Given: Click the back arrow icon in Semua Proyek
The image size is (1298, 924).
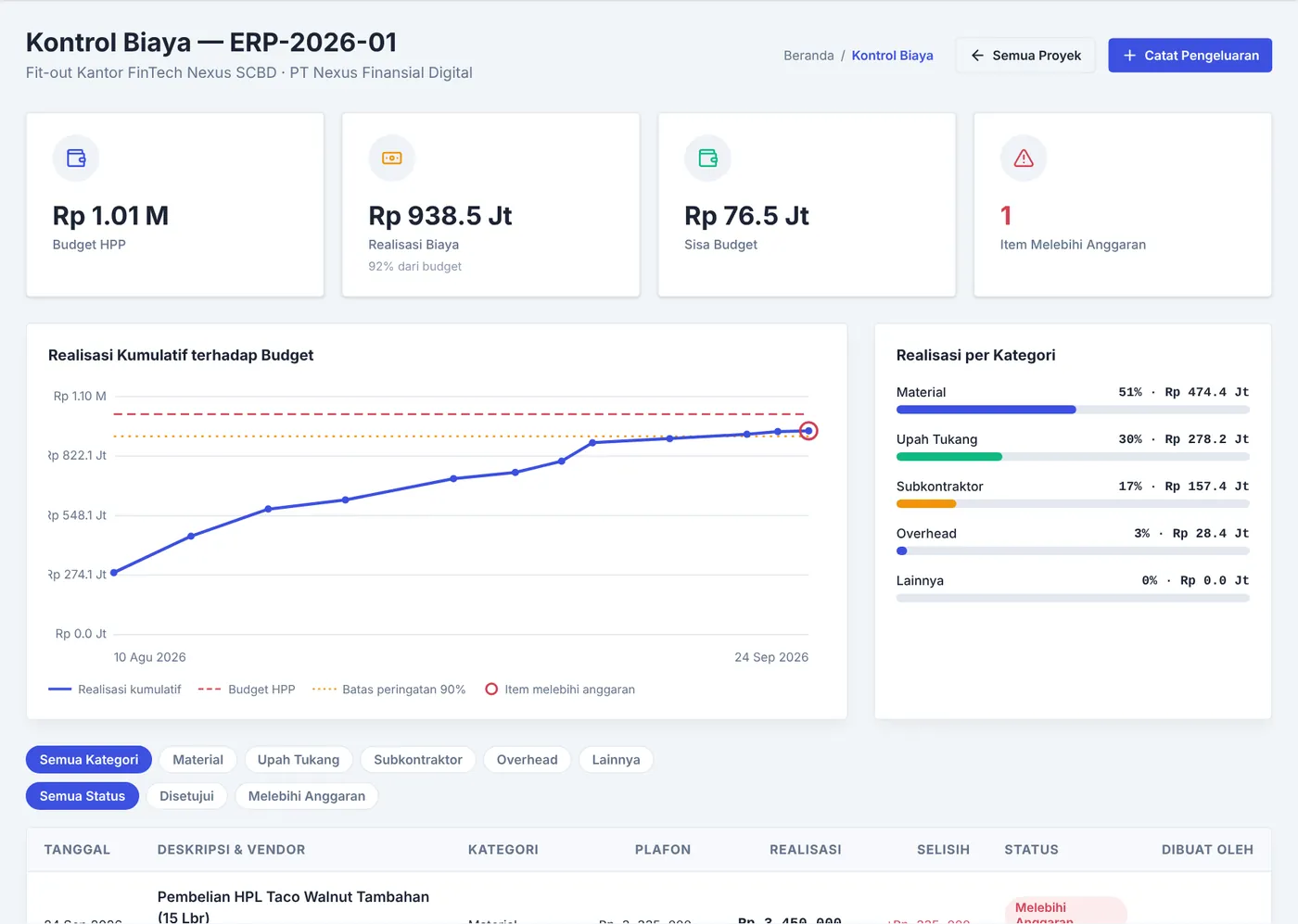Looking at the screenshot, I should pyautogui.click(x=977, y=56).
